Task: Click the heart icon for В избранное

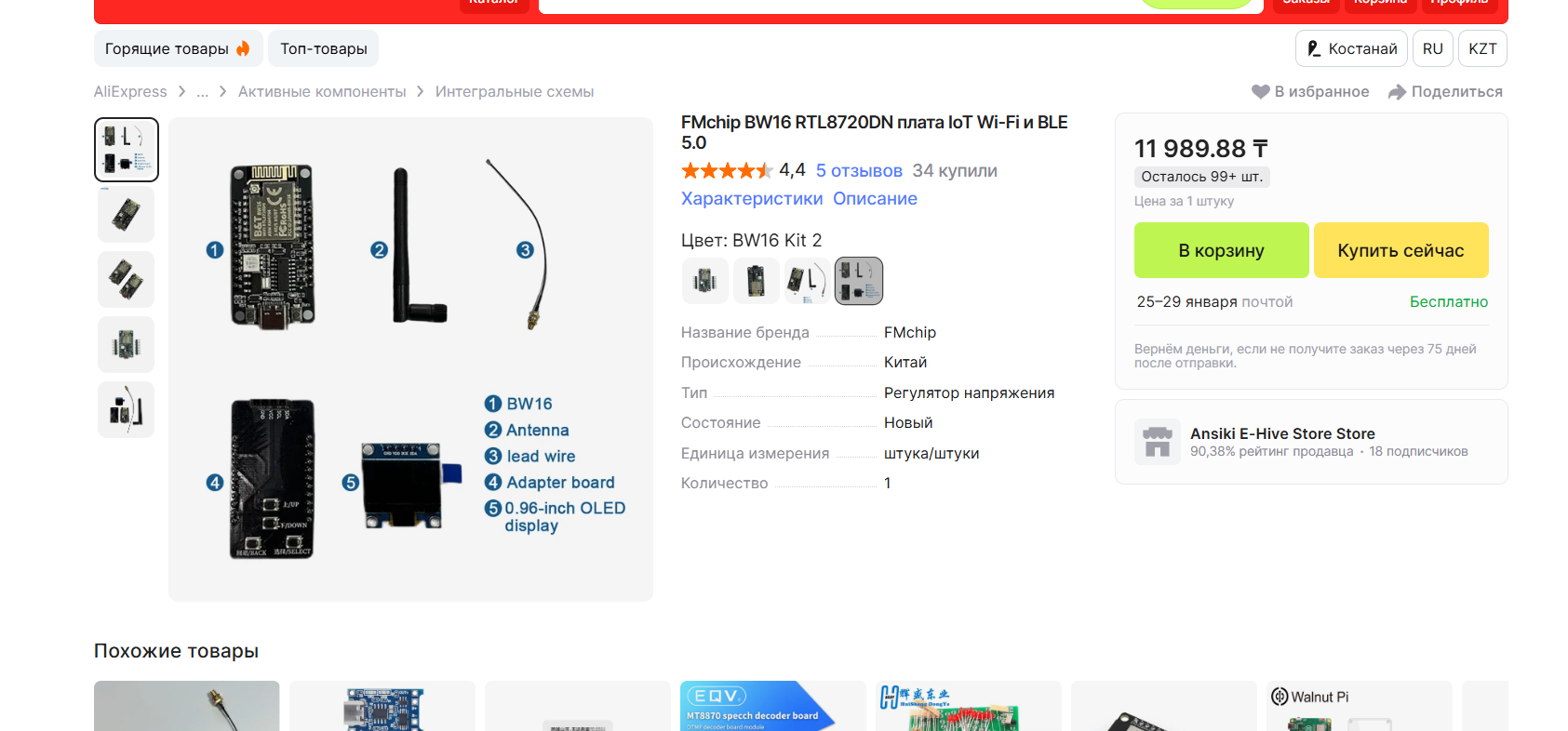Action: point(1260,91)
